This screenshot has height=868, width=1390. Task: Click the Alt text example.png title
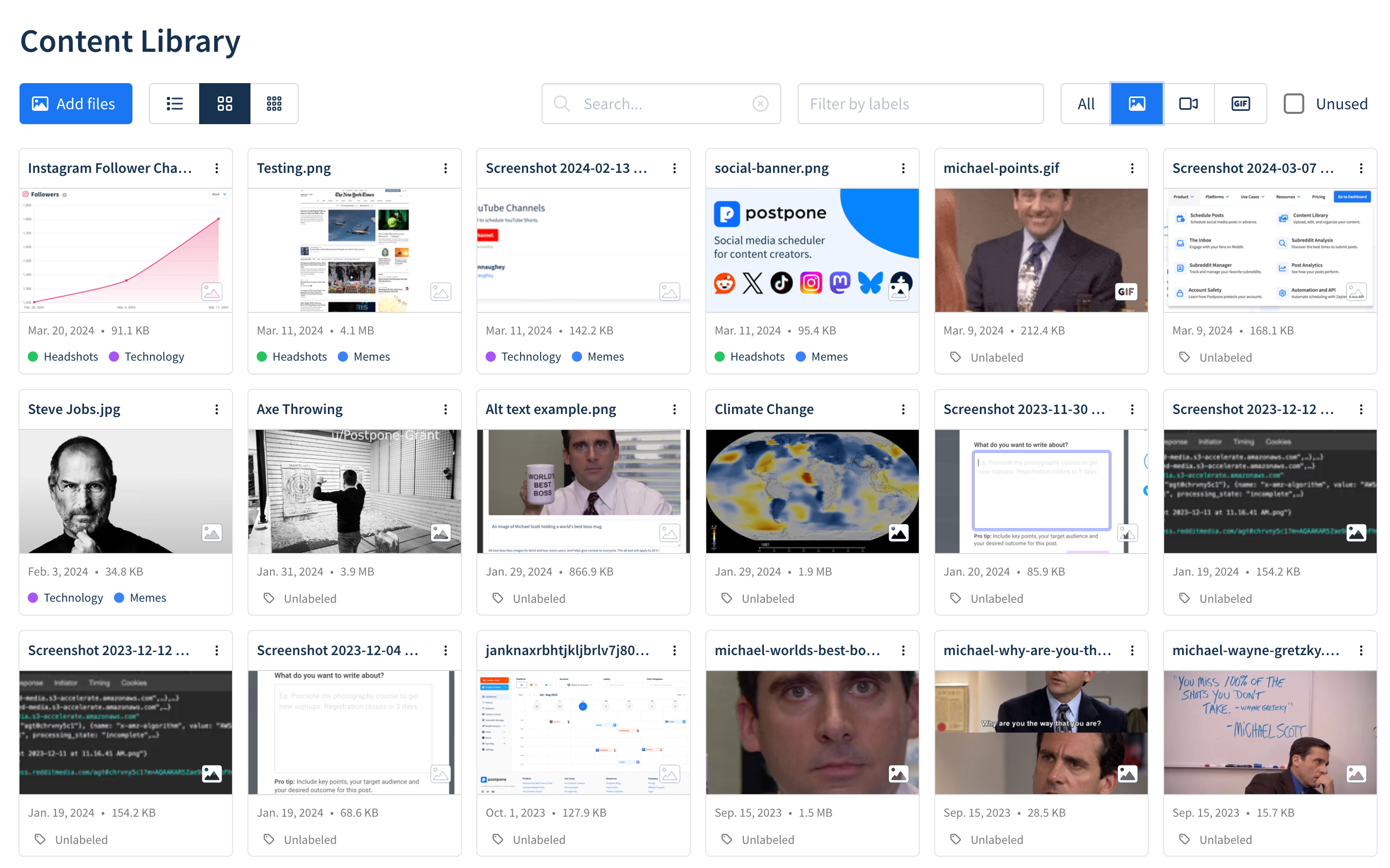[x=550, y=409]
